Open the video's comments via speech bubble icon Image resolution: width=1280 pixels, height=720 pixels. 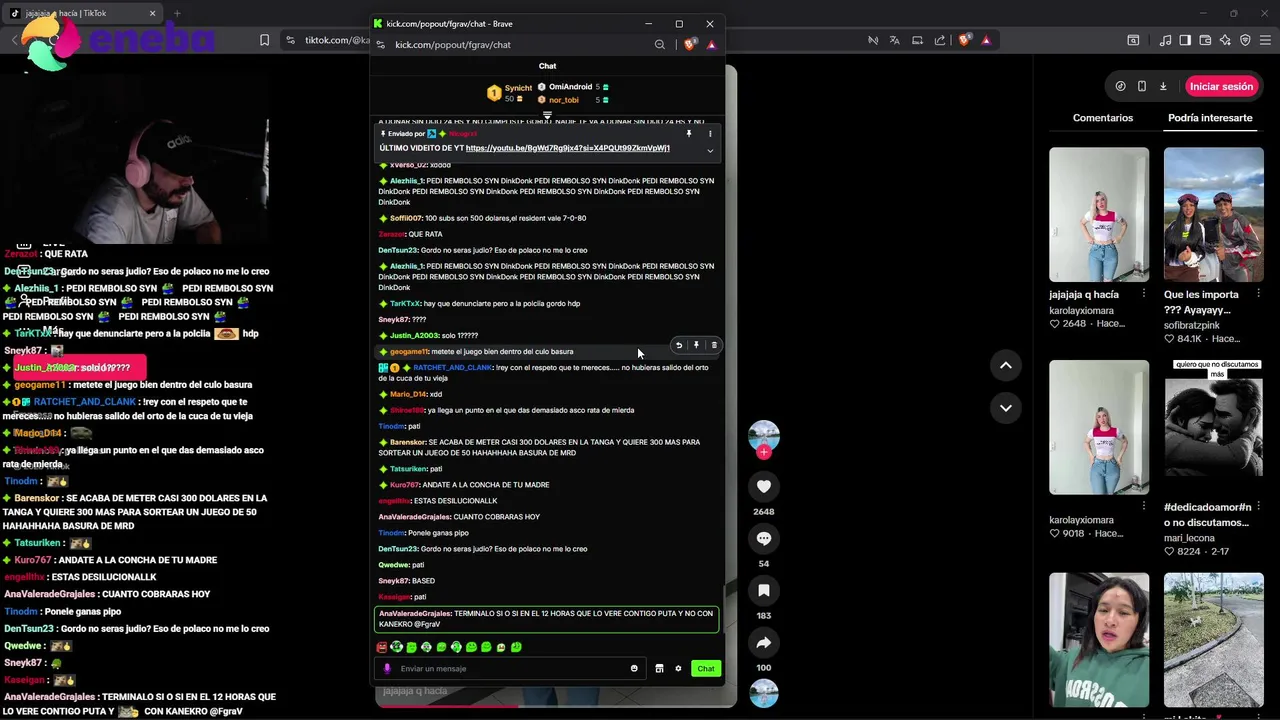[764, 538]
